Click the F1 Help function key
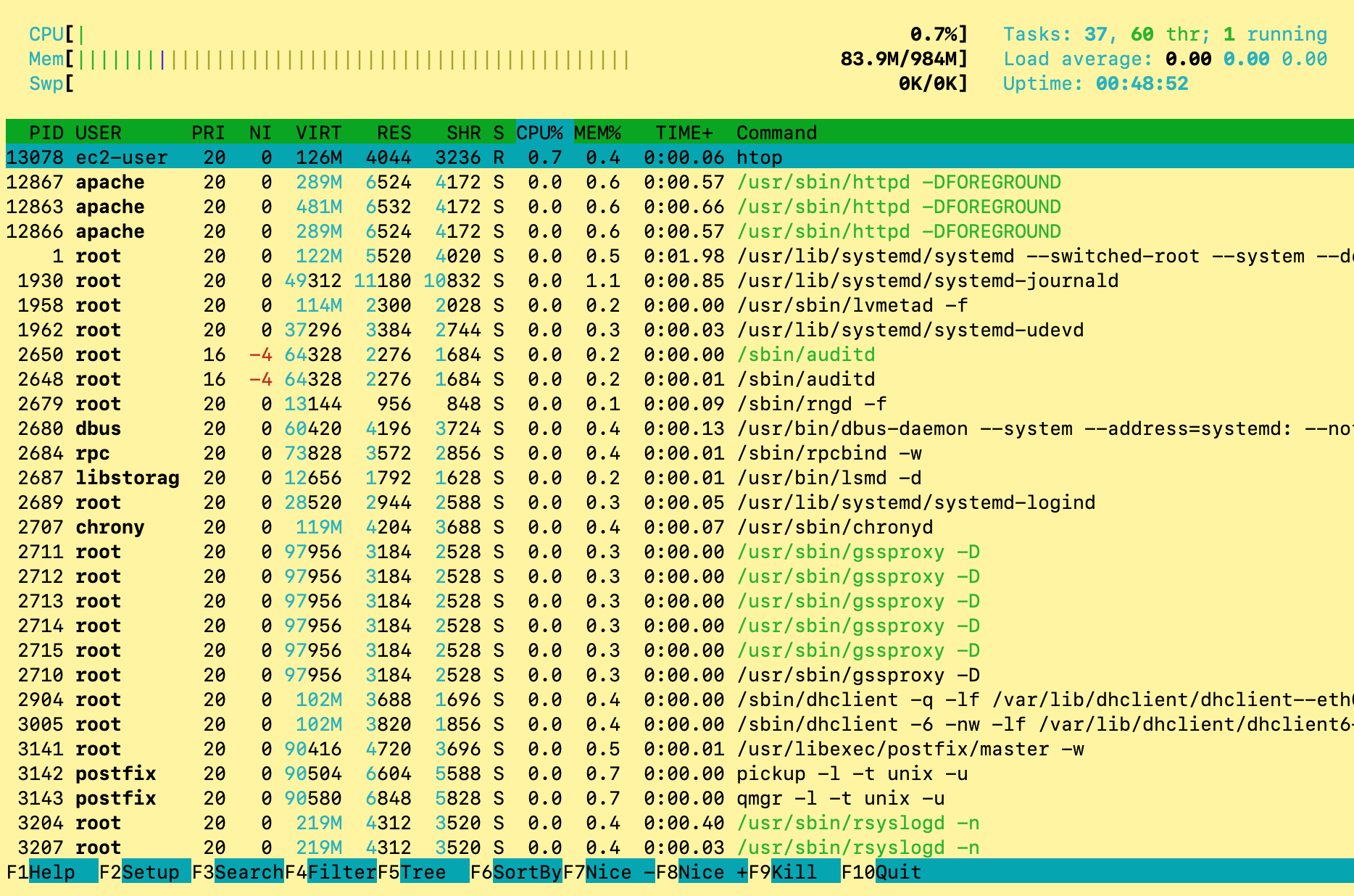Screen dimensions: 1354x896 [x=51, y=871]
